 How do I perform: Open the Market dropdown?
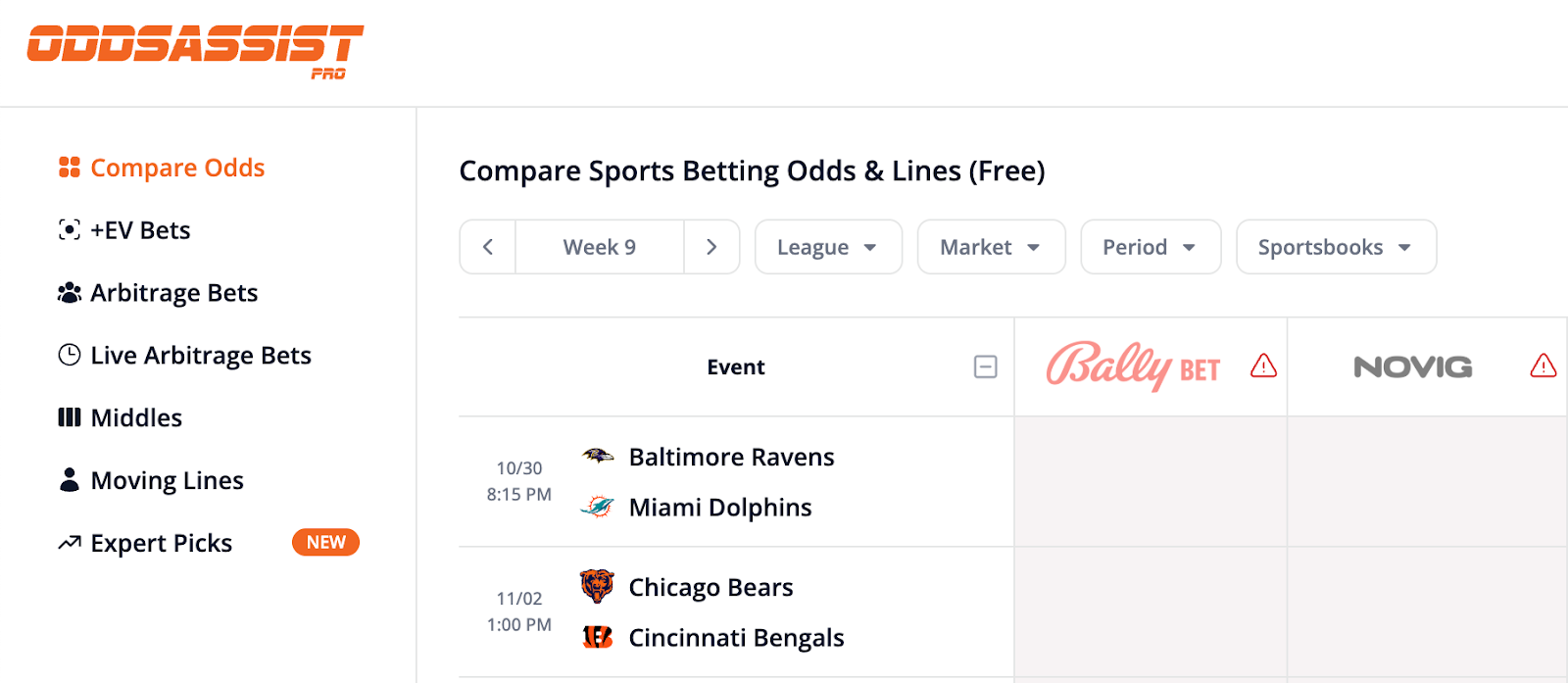[x=990, y=247]
